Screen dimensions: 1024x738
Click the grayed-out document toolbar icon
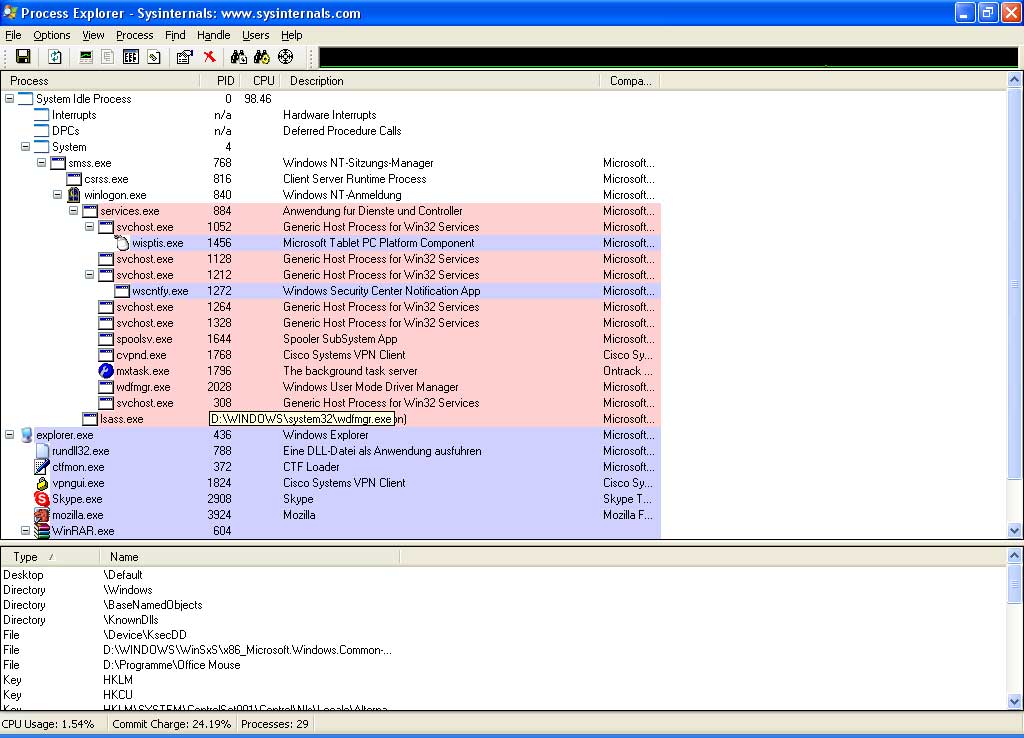click(108, 57)
